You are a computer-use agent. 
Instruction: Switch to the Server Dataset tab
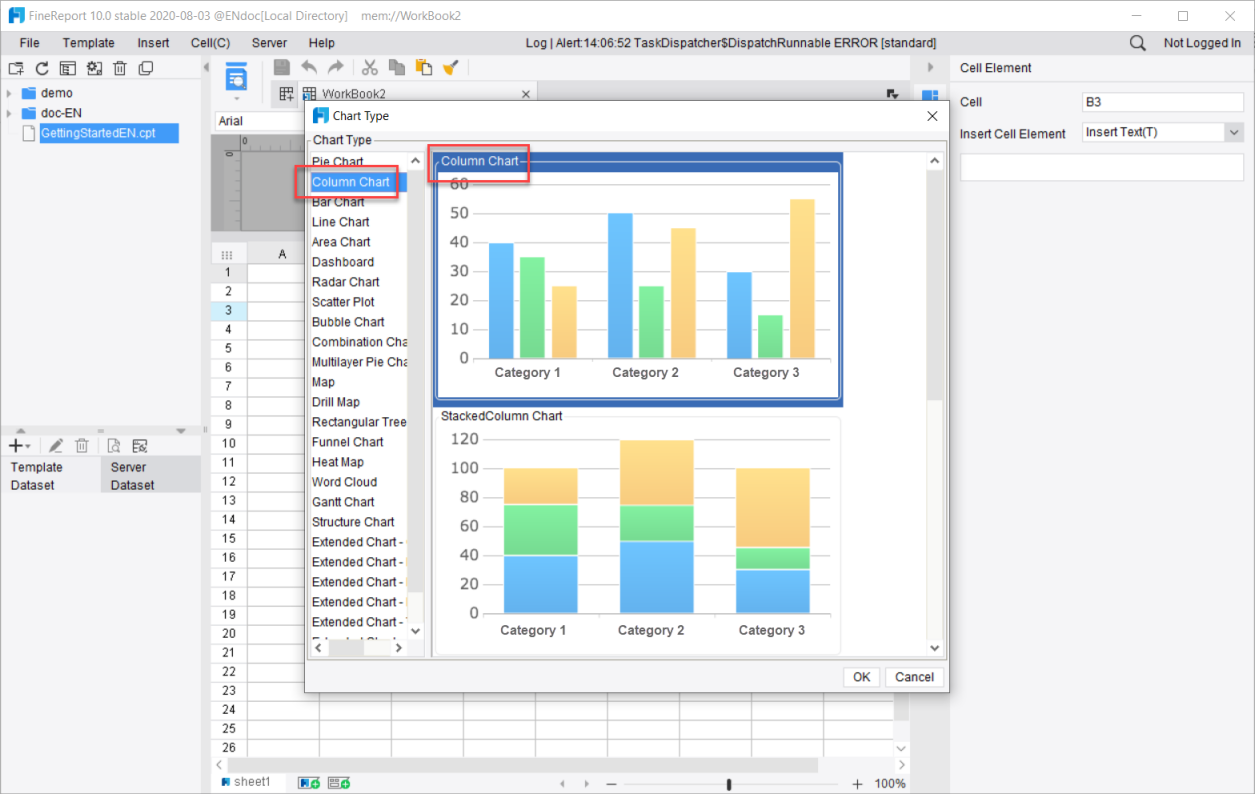click(x=150, y=476)
